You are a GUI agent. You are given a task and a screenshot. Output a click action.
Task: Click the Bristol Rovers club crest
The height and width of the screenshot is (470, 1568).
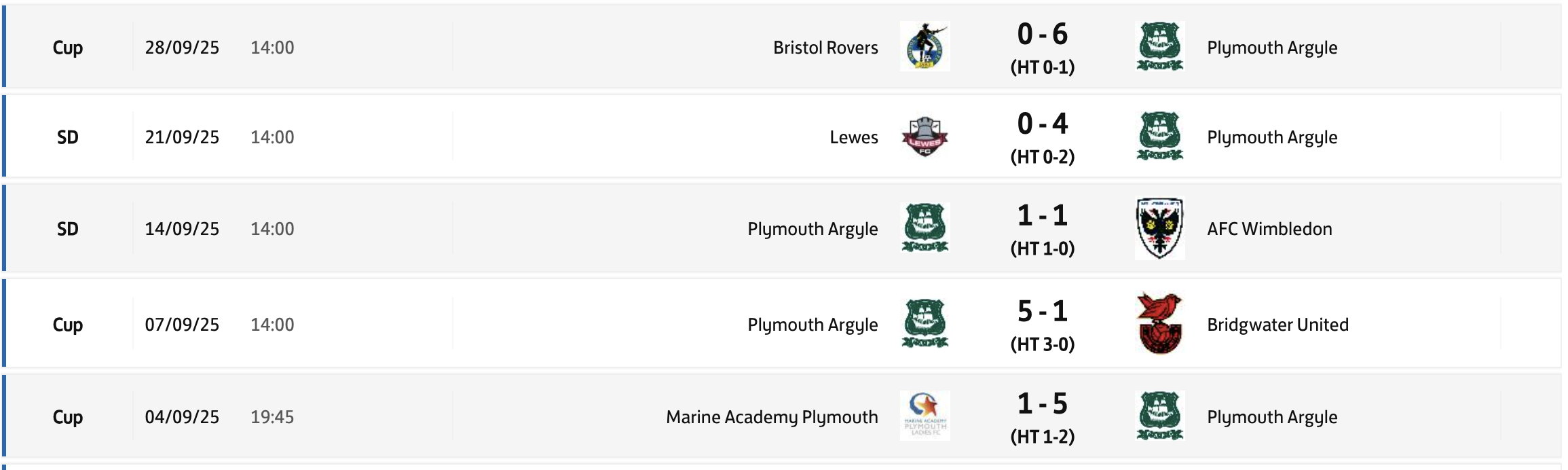[x=925, y=47]
